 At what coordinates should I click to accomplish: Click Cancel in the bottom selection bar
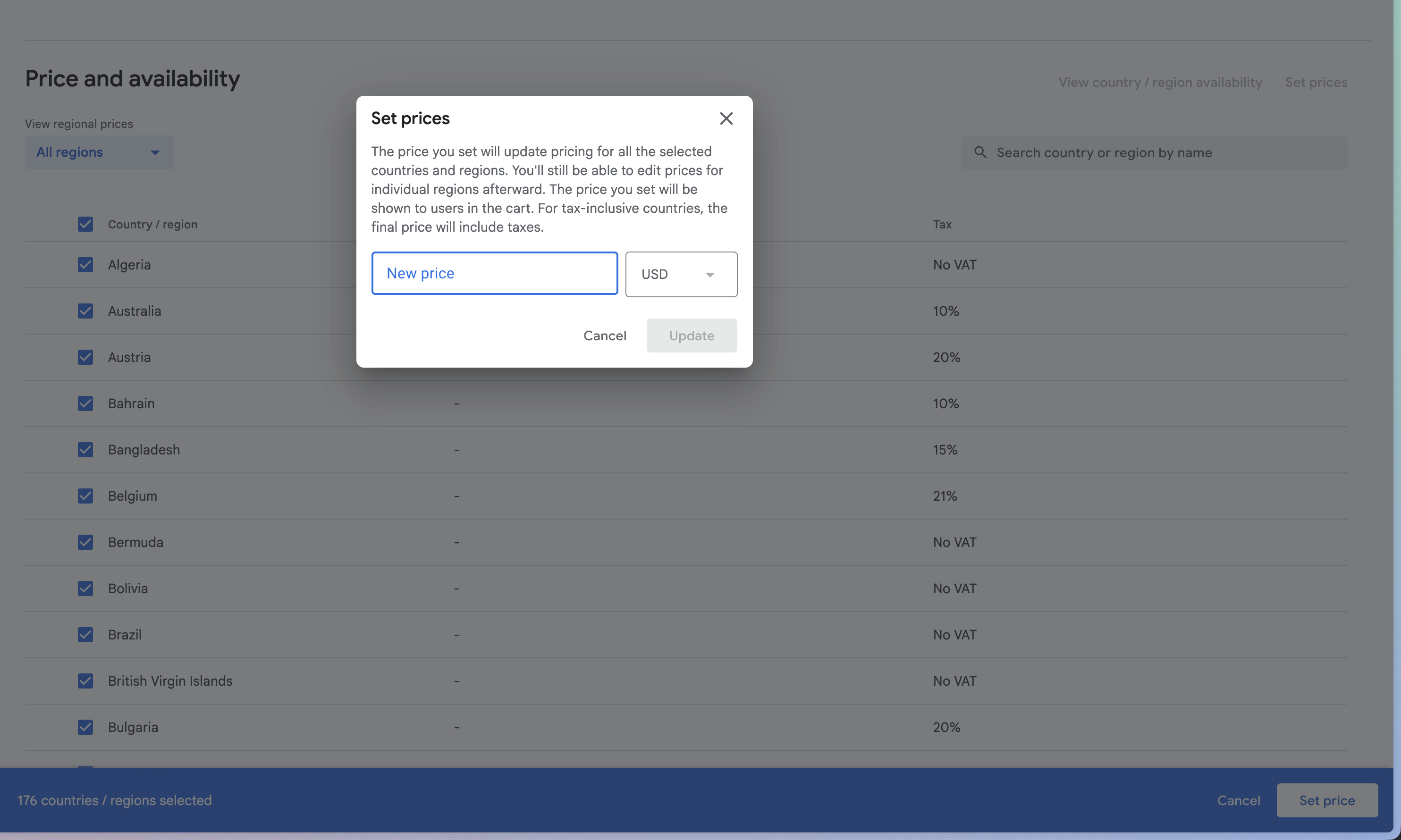(x=1239, y=800)
